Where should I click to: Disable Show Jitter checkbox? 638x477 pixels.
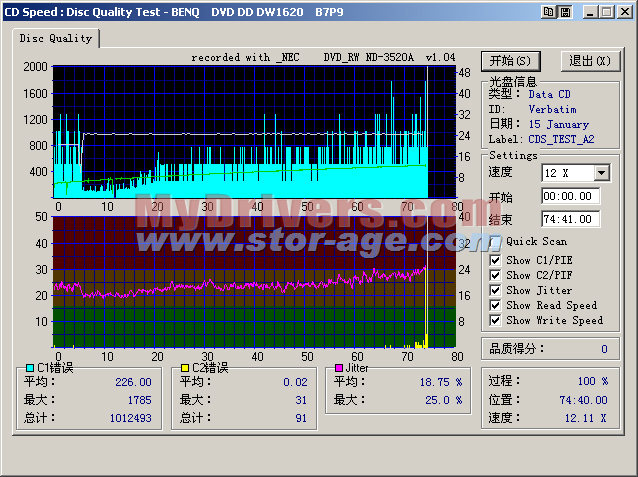(x=496, y=290)
